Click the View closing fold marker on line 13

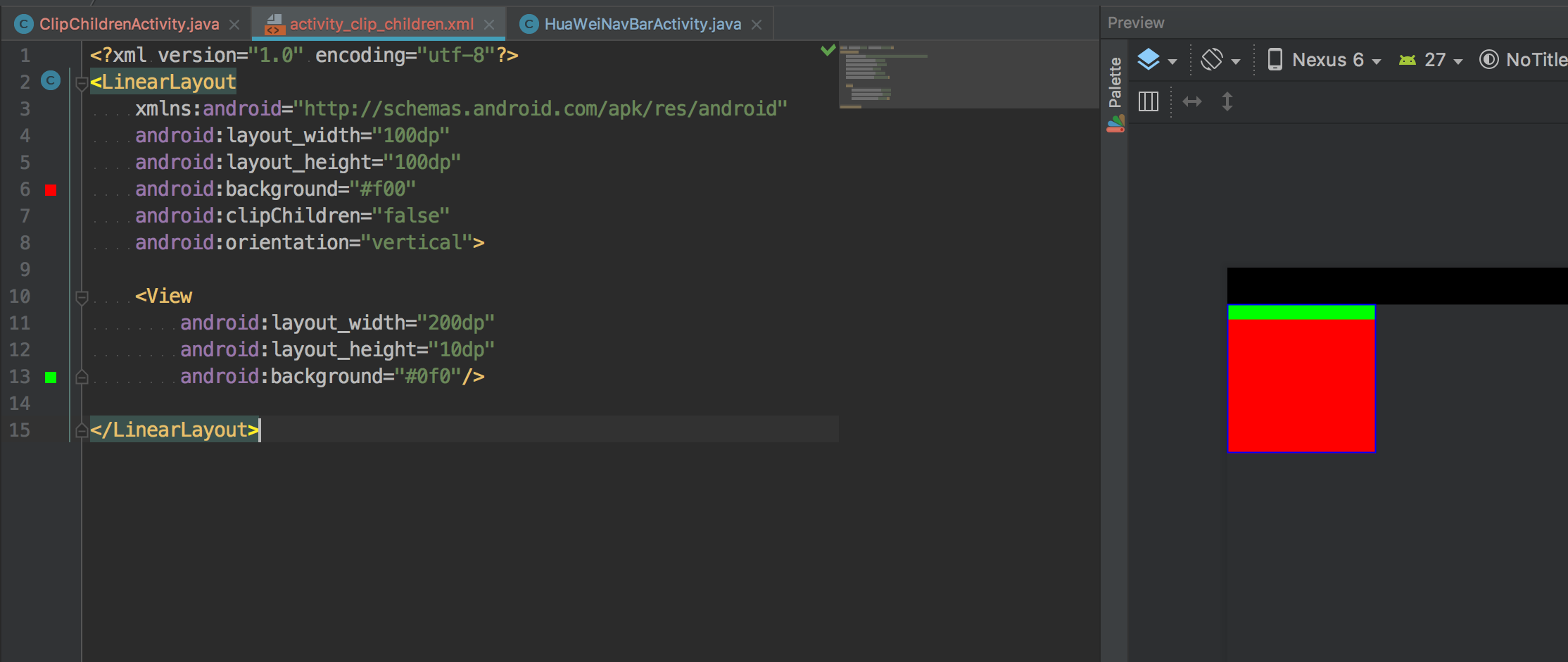(82, 377)
